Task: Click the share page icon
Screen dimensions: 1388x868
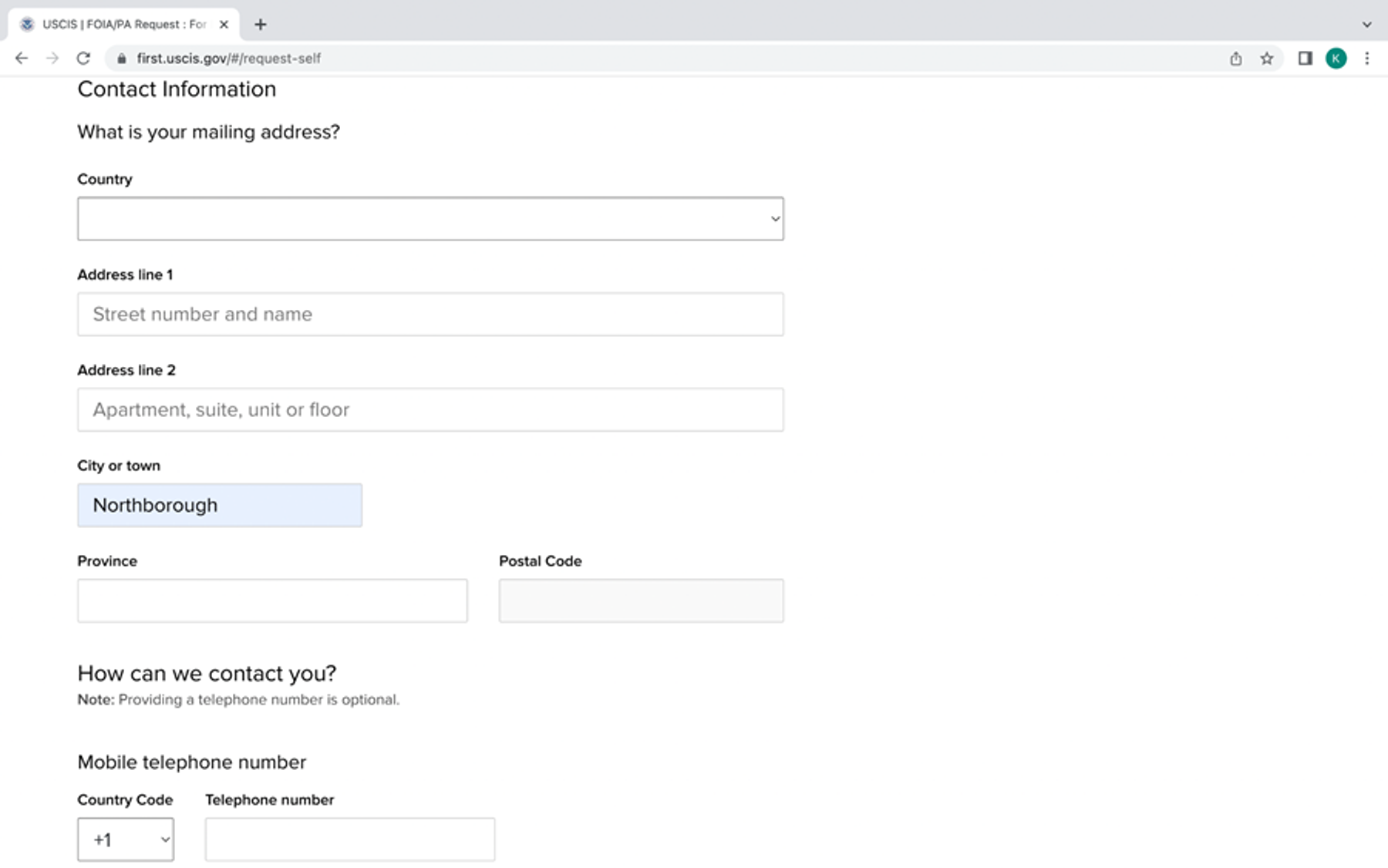Action: [1235, 59]
